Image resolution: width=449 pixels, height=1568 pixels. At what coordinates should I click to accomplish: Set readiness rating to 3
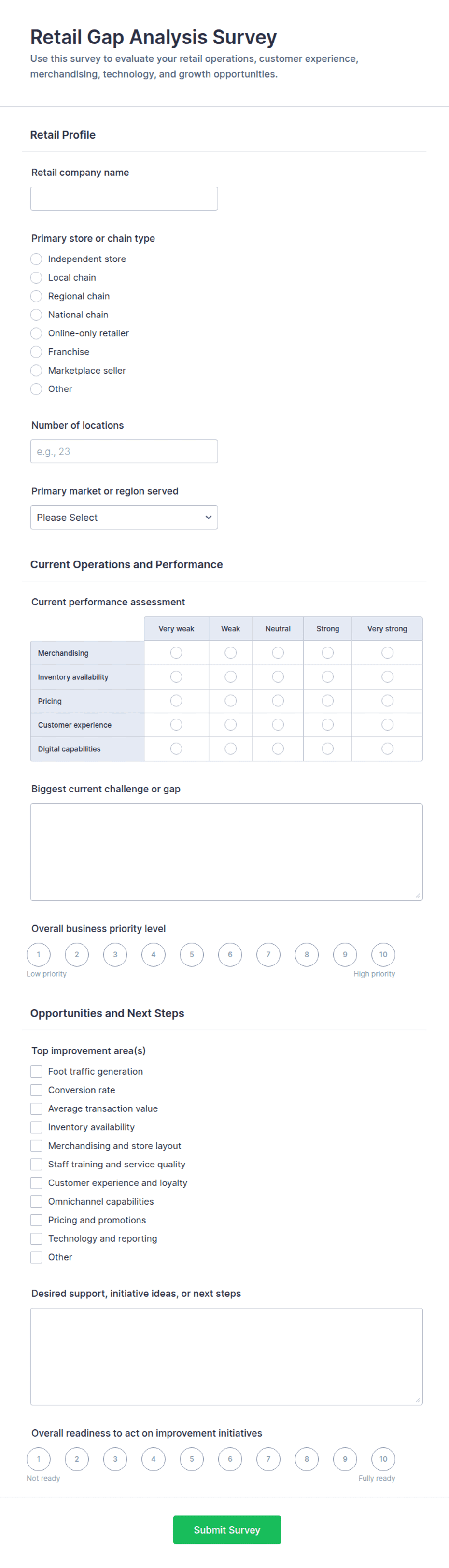pos(115,1459)
